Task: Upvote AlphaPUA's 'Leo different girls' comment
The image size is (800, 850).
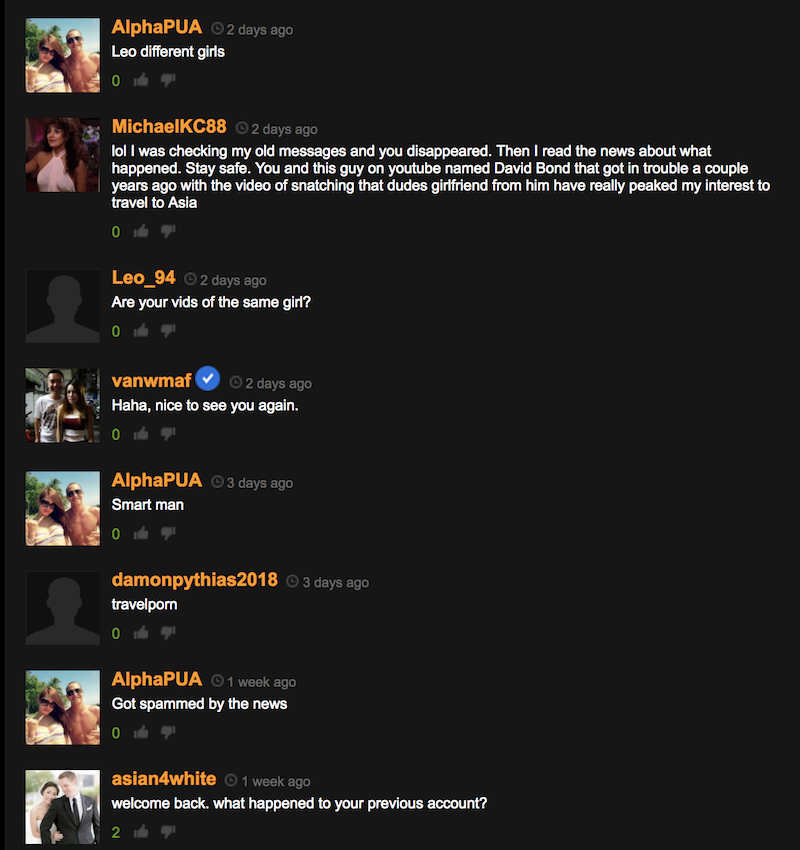Action: [141, 80]
